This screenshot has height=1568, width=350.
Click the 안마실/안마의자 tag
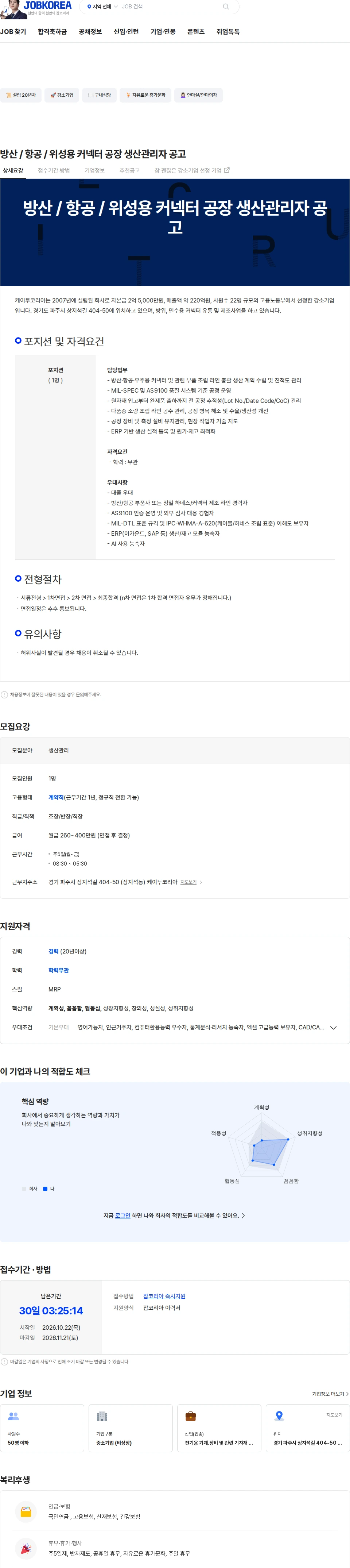[x=199, y=95]
